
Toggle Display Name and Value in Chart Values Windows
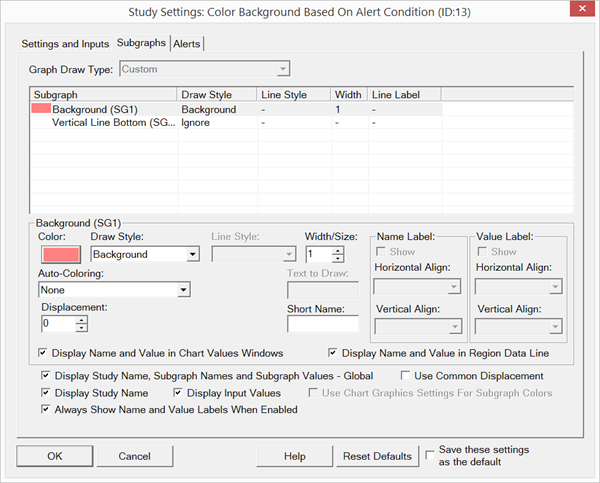point(44,353)
